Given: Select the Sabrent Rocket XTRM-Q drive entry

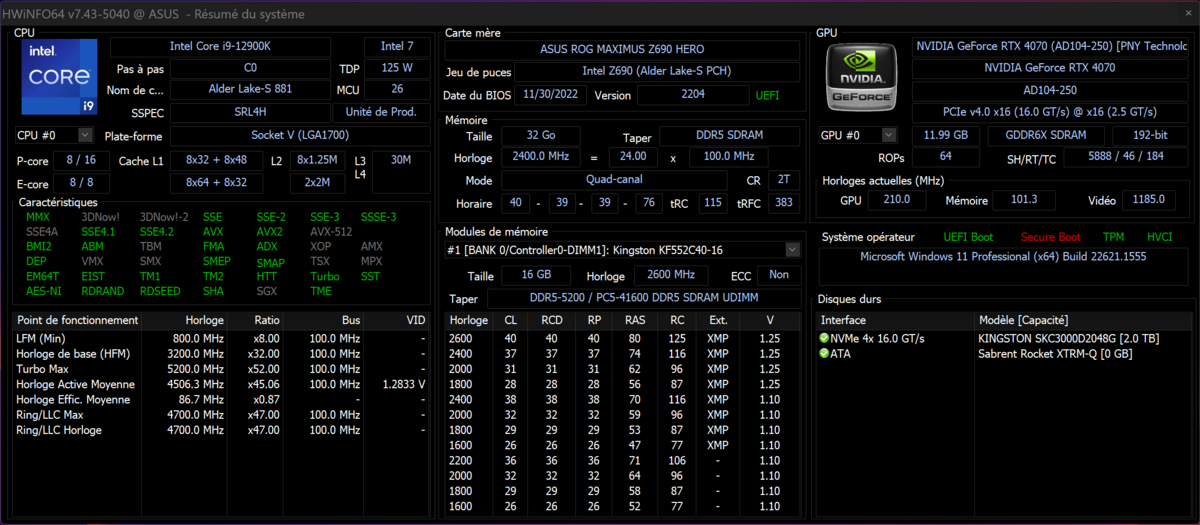Looking at the screenshot, I should pyautogui.click(x=1054, y=353).
